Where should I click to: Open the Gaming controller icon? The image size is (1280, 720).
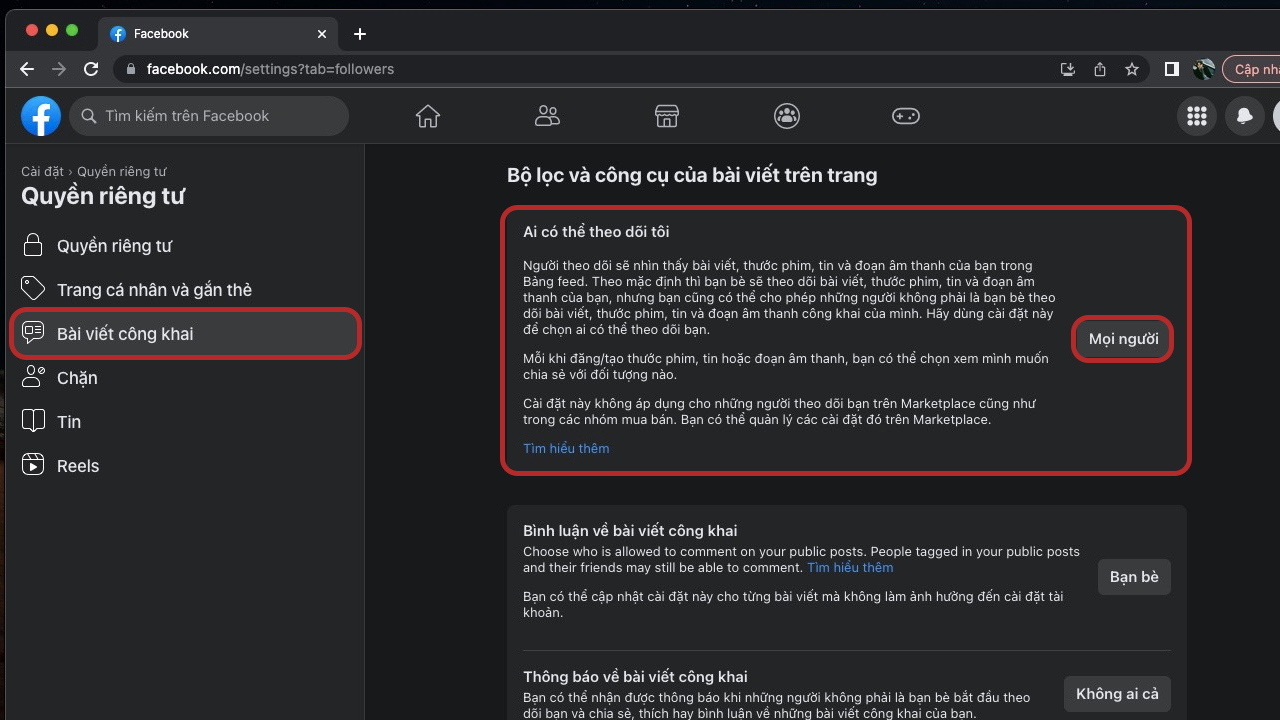906,116
